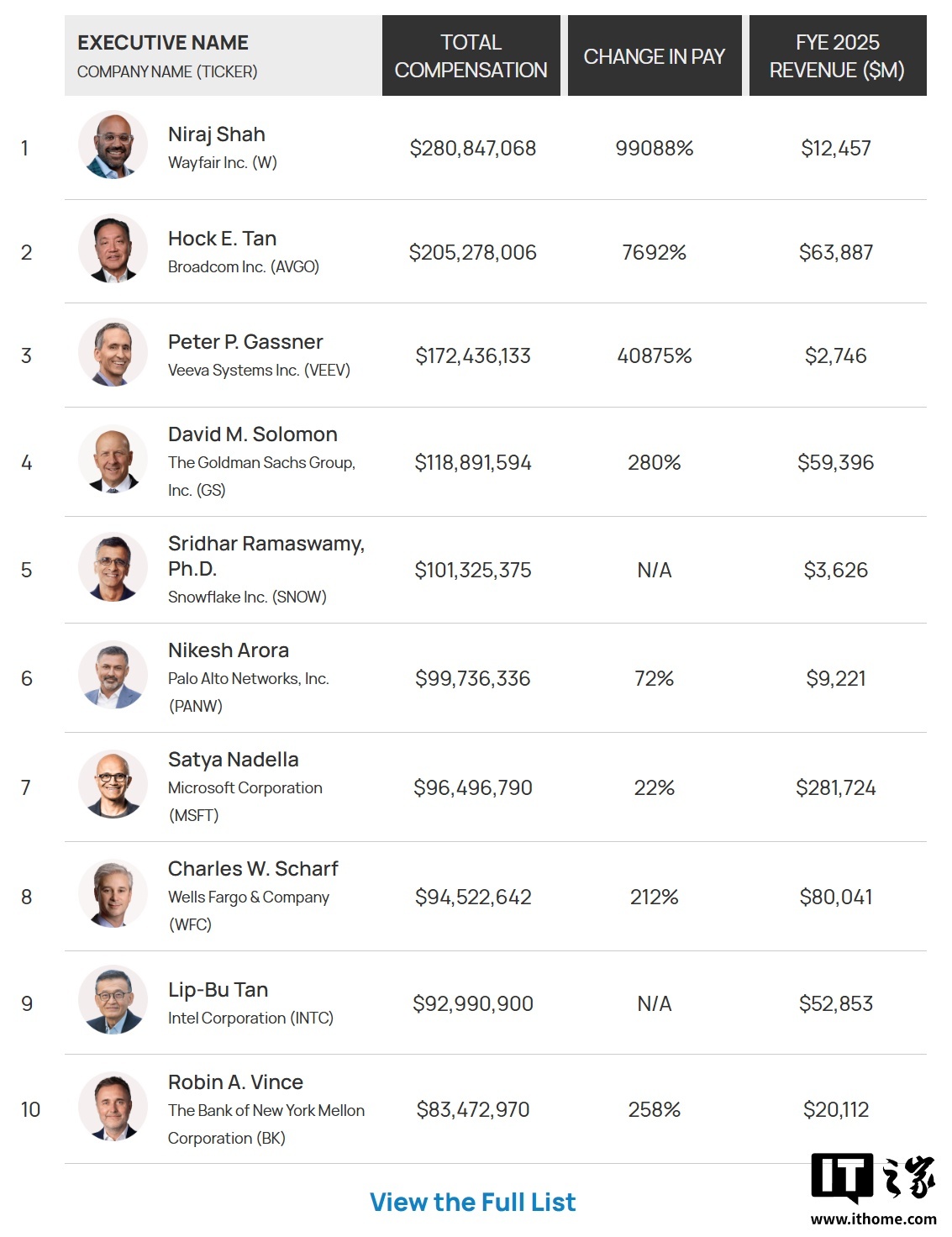Click Peter P. Gassner's headshot

point(113,352)
